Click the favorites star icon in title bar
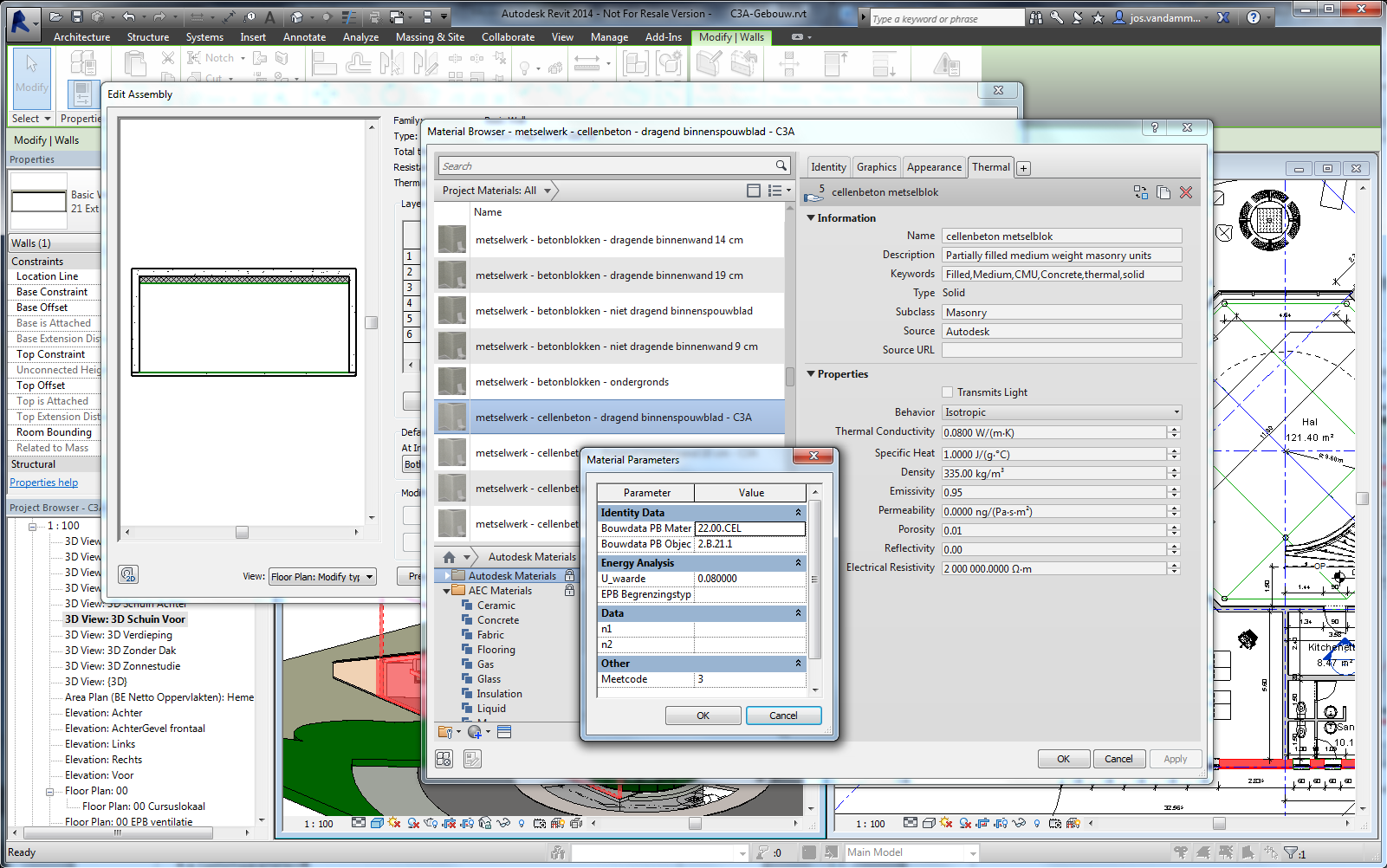Image resolution: width=1387 pixels, height=868 pixels. pos(1098,17)
